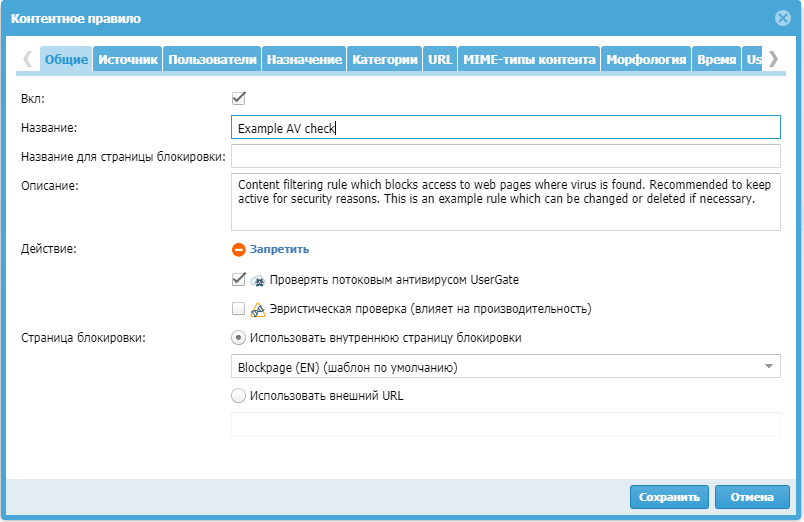Enable the Эвристическая проверка checkbox

coord(238,309)
